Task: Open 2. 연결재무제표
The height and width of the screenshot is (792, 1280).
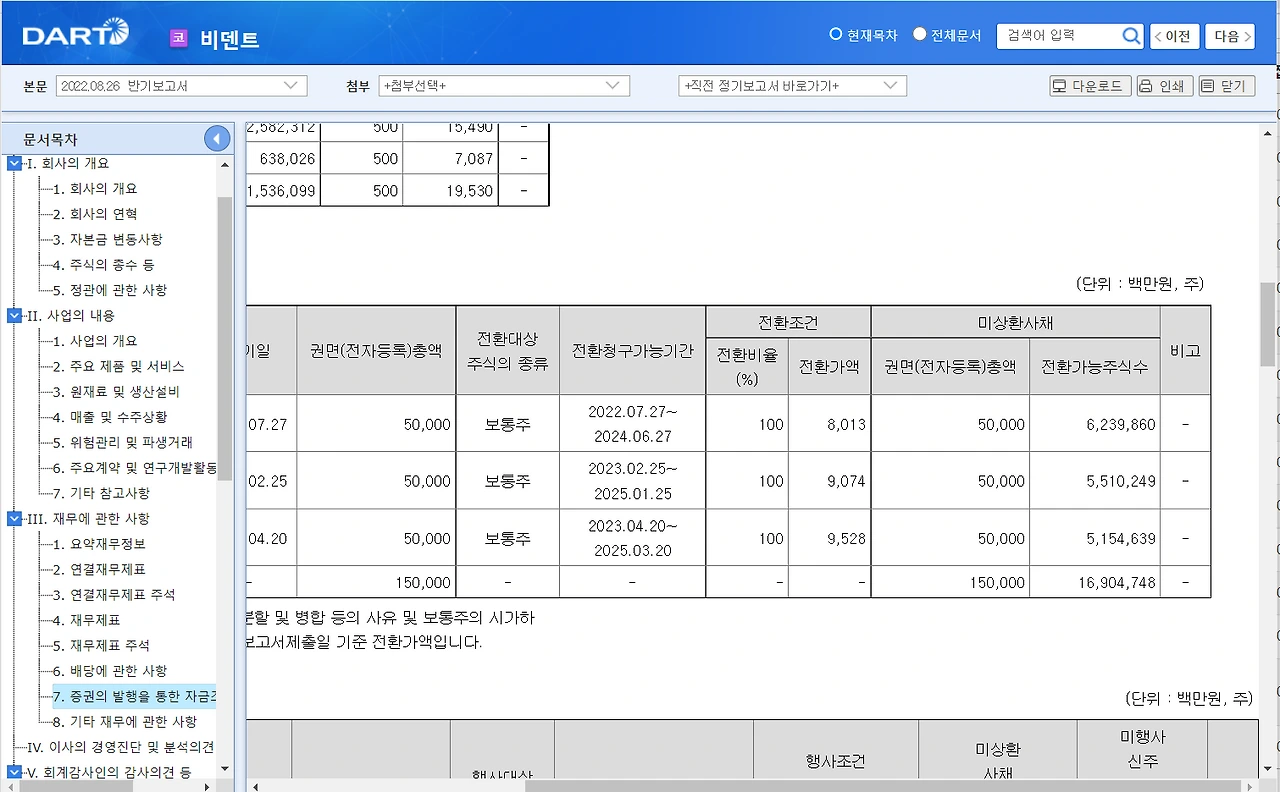Action: 99,570
